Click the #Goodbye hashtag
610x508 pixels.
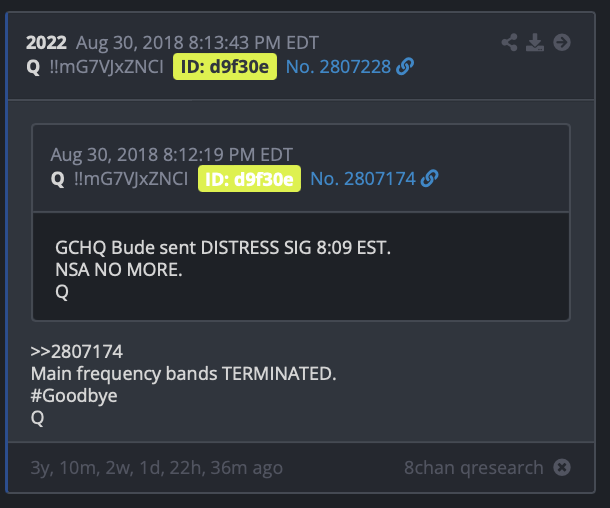tap(74, 396)
